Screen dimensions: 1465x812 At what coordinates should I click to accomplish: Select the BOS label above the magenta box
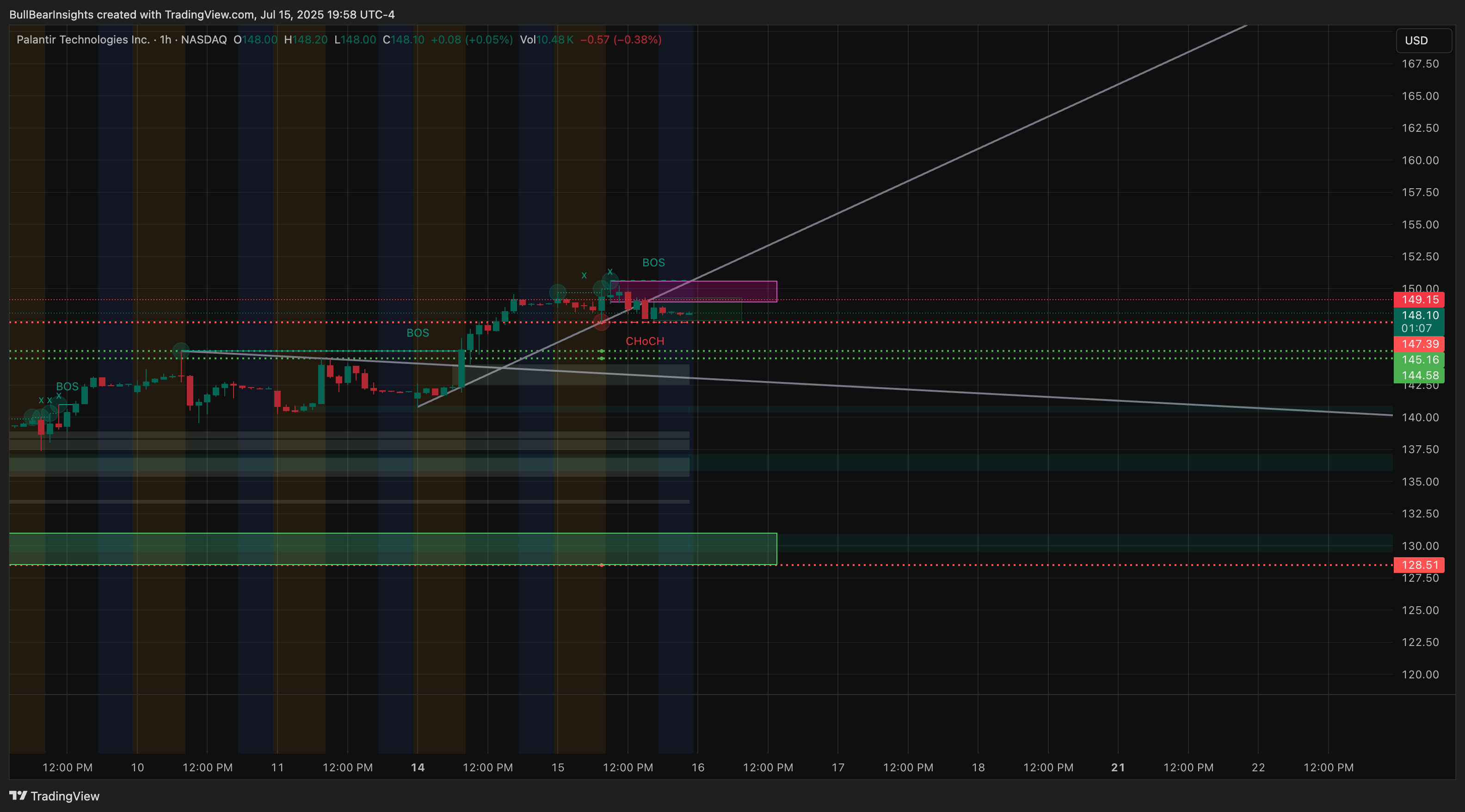click(653, 263)
